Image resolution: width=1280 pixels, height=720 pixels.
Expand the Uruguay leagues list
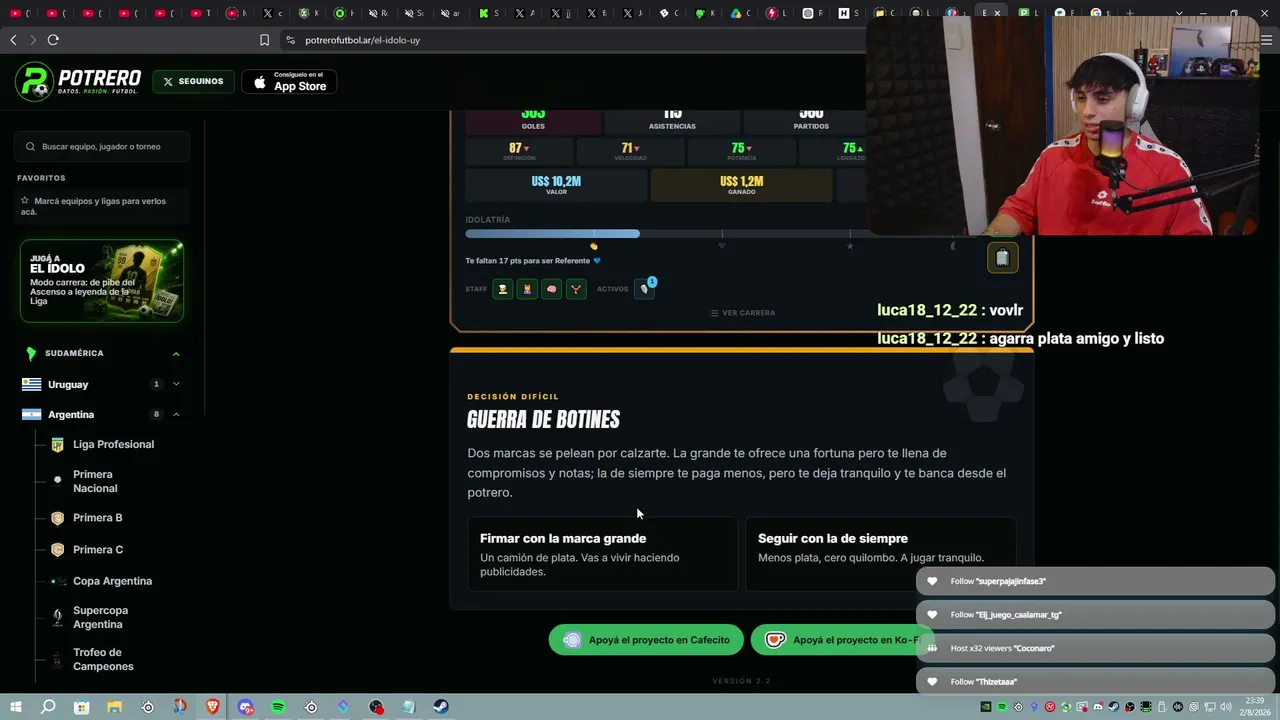pos(176,384)
